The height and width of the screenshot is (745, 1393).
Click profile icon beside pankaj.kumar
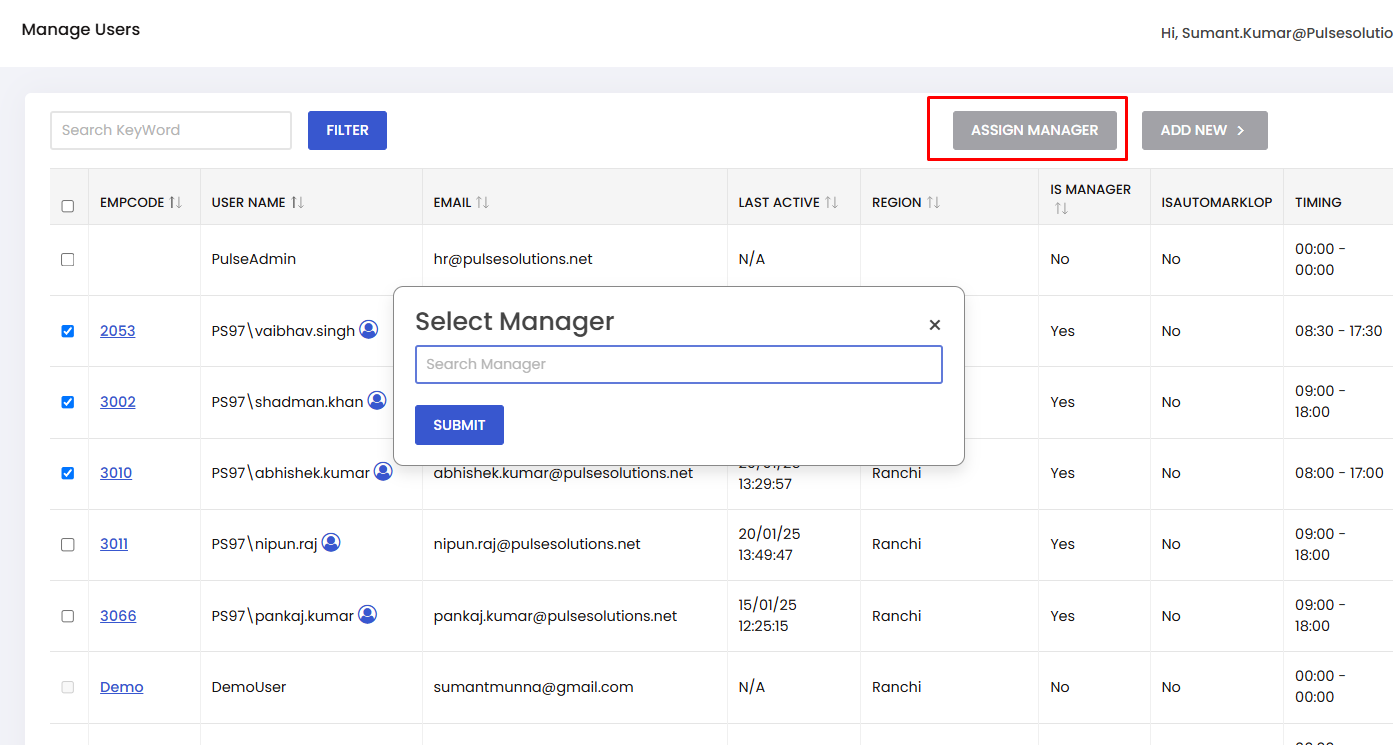click(368, 614)
